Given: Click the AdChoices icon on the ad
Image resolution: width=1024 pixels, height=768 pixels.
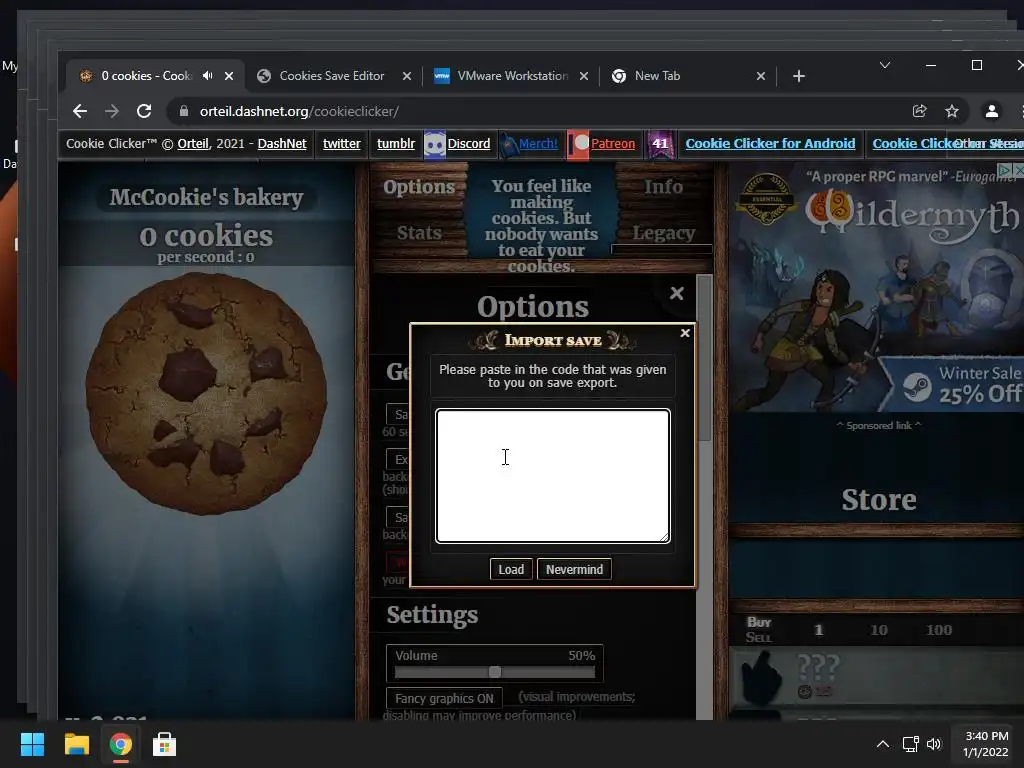Looking at the screenshot, I should (1005, 170).
